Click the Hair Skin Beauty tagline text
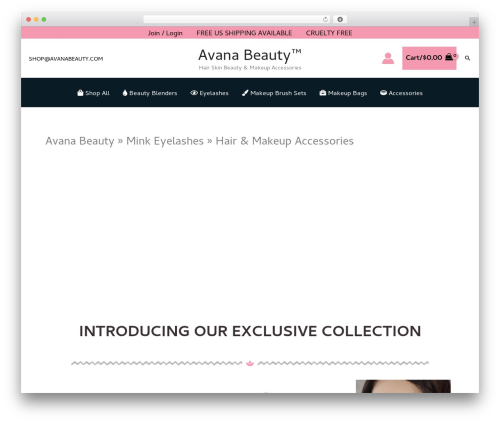Image resolution: width=500 pixels, height=423 pixels. tap(250, 68)
